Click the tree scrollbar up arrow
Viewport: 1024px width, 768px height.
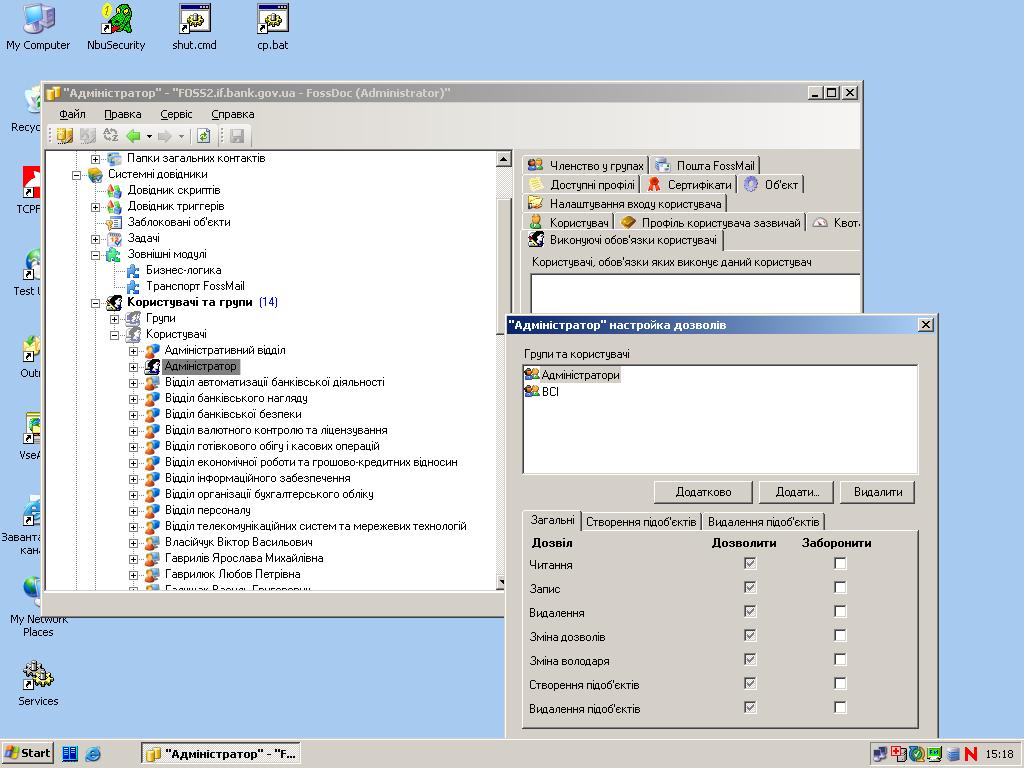tap(504, 159)
